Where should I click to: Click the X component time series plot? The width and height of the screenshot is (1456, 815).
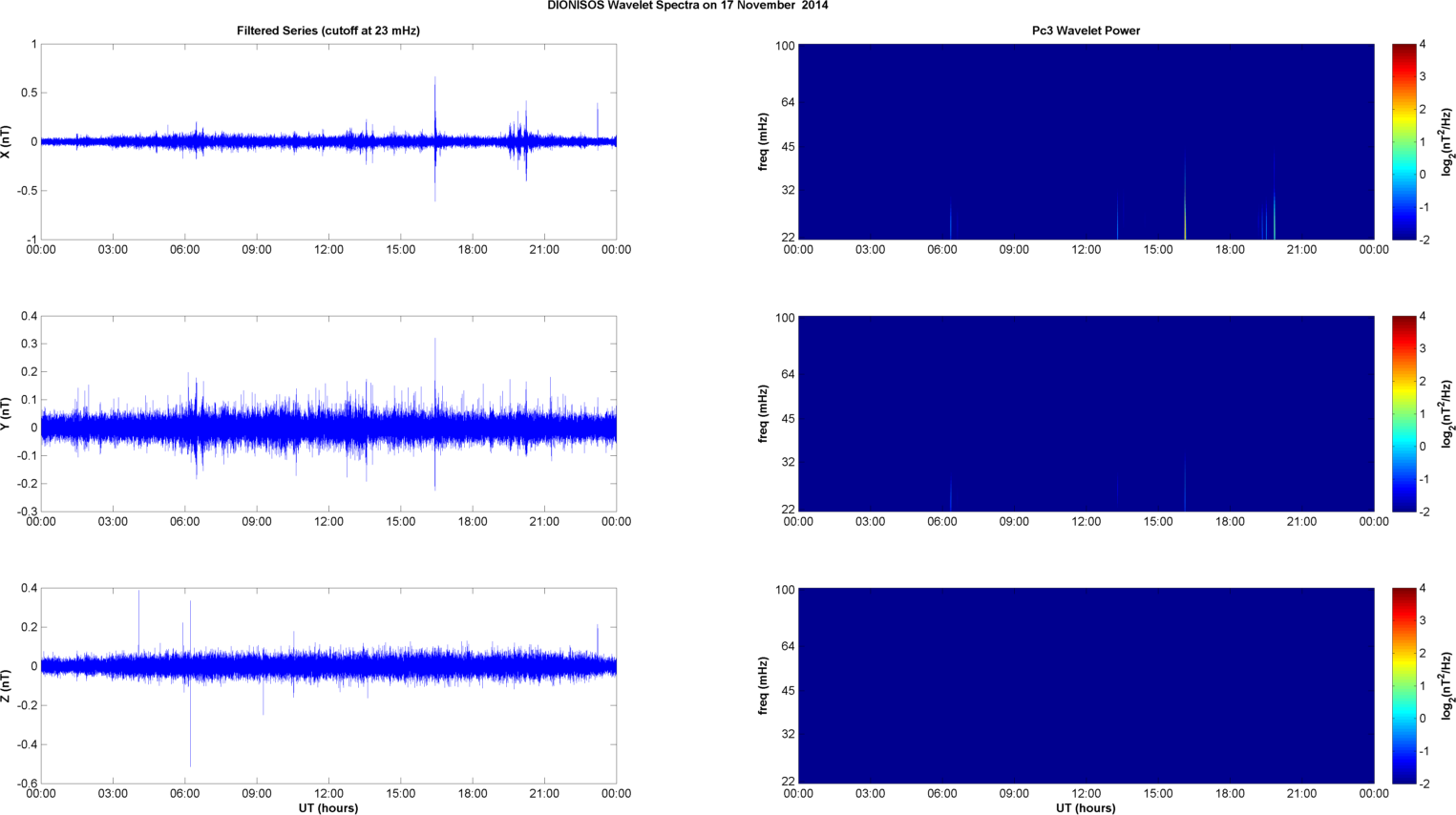328,141
